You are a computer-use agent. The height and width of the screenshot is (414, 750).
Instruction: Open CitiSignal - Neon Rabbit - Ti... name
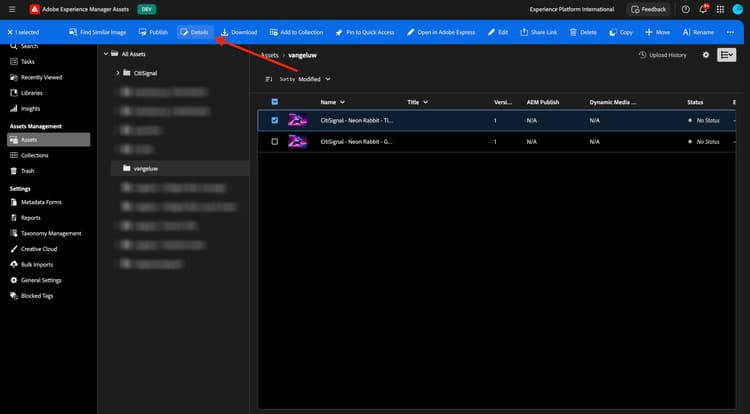(356, 120)
